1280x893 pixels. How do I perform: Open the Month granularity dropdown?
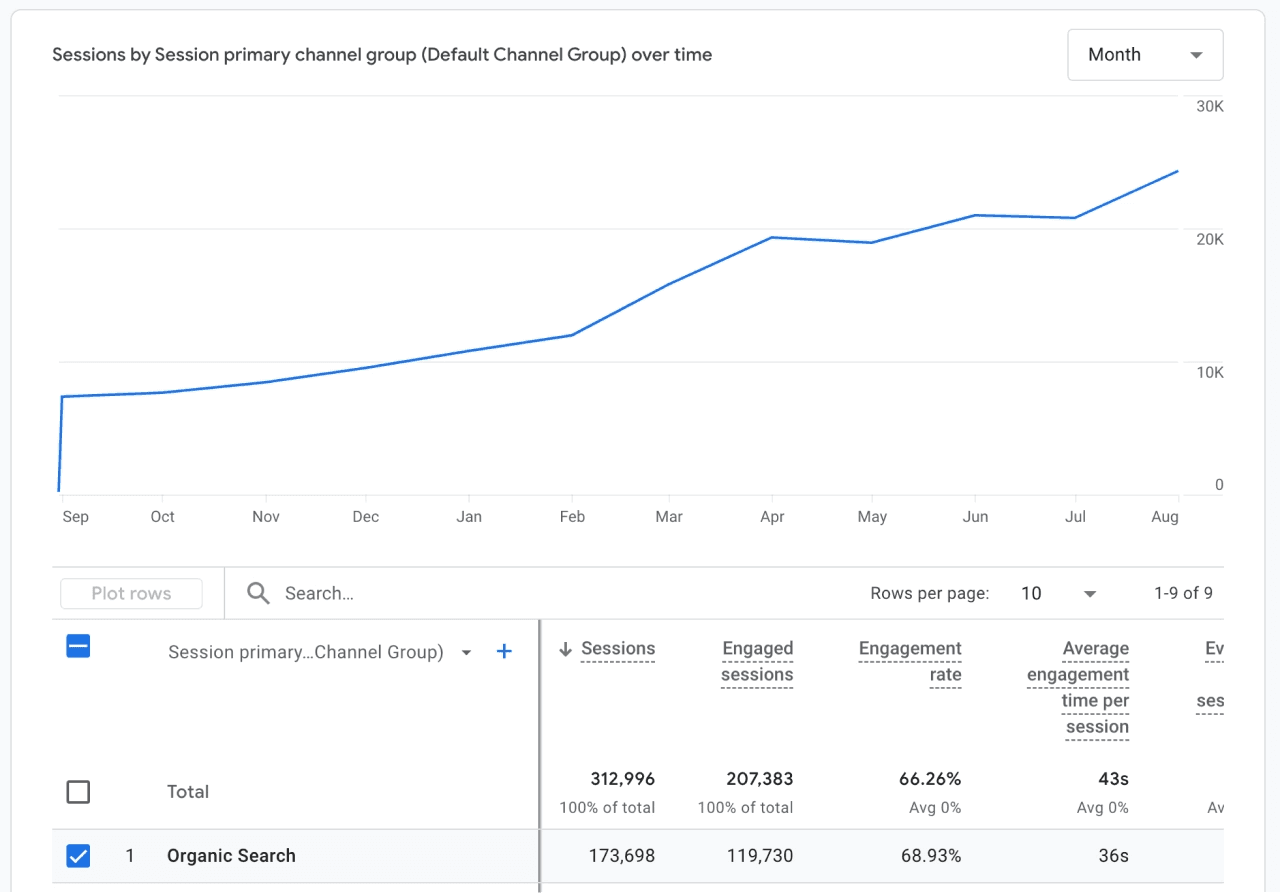click(1145, 55)
